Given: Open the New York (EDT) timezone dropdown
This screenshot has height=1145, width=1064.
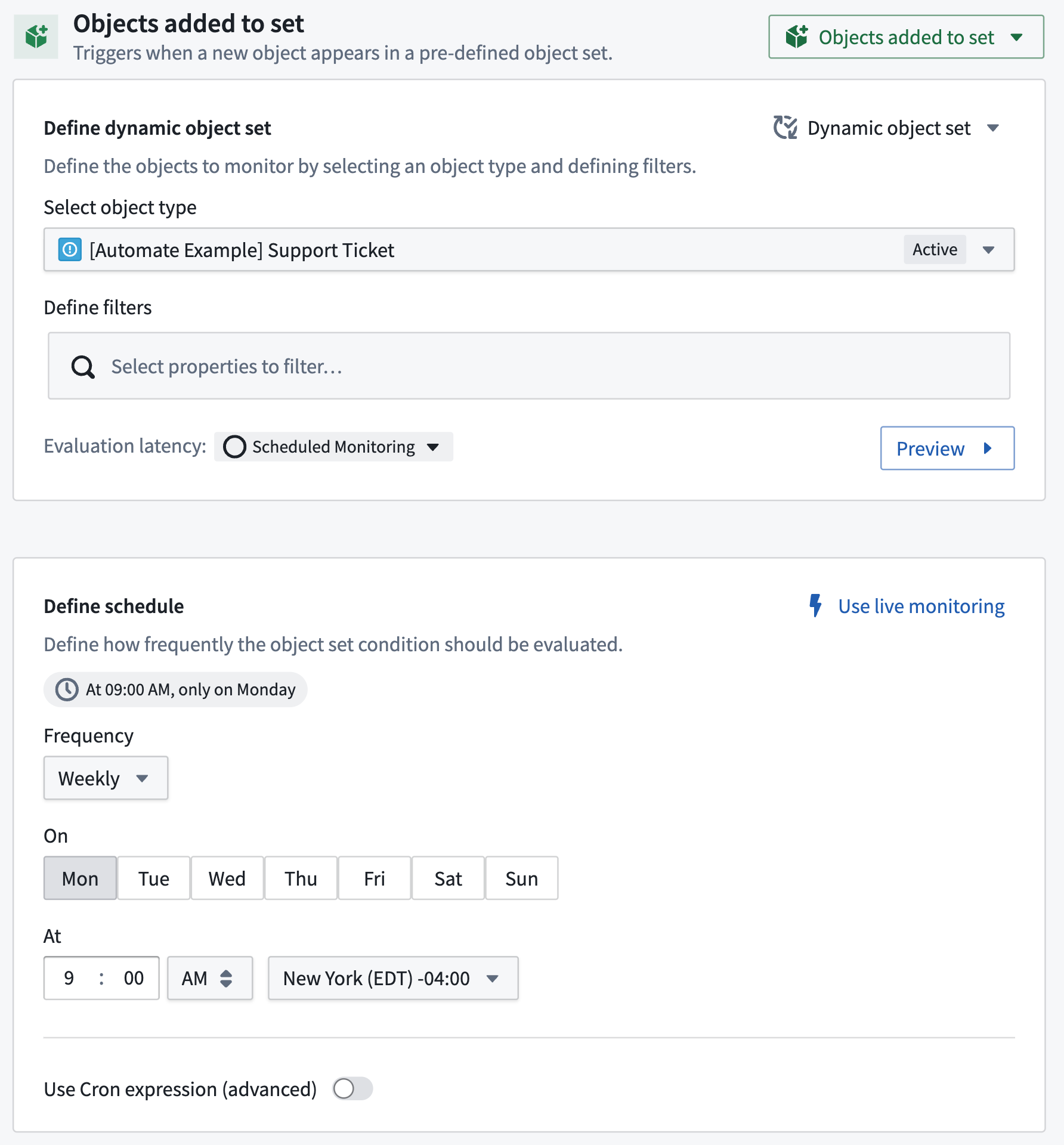Looking at the screenshot, I should click(x=393, y=979).
